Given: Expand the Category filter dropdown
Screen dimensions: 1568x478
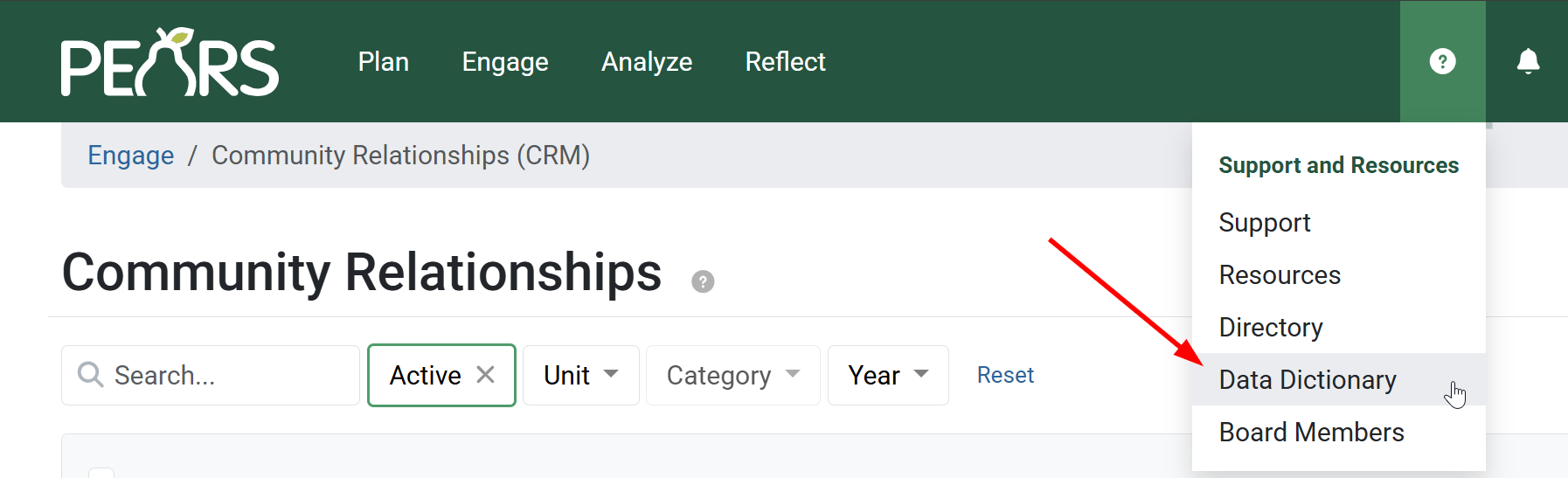Looking at the screenshot, I should pos(732,375).
